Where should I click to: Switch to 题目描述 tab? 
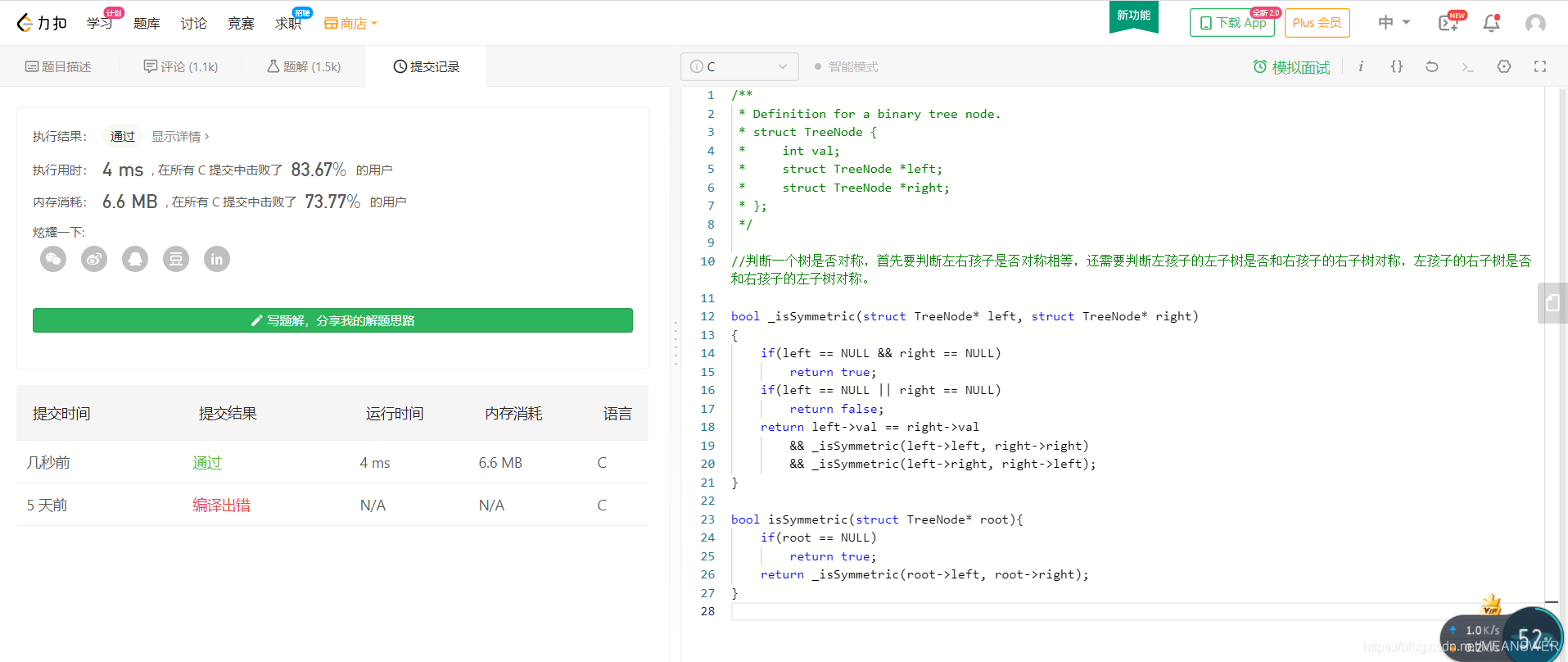point(59,66)
